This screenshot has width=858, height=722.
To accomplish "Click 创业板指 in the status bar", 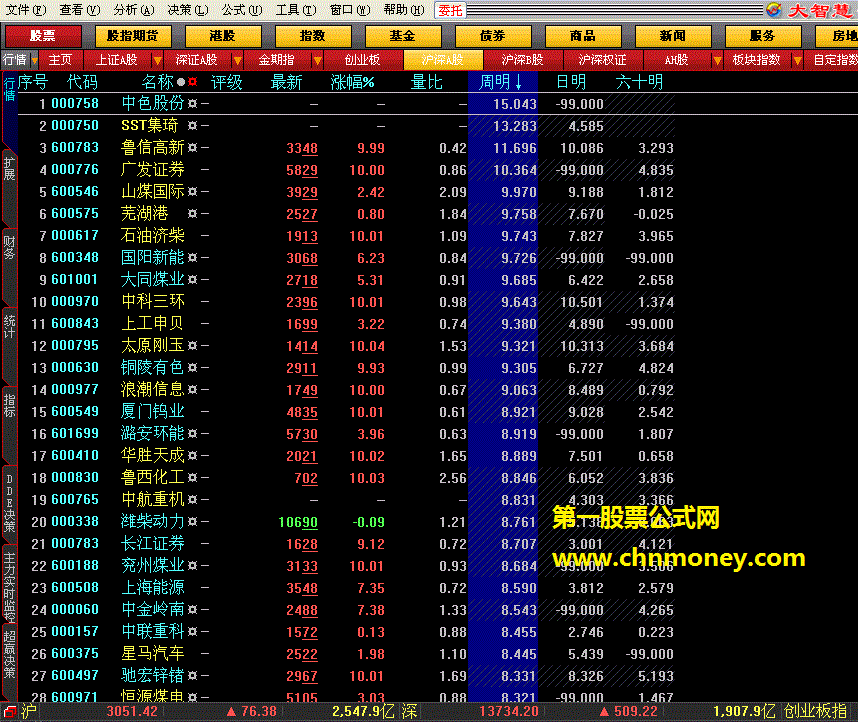I will pos(815,712).
